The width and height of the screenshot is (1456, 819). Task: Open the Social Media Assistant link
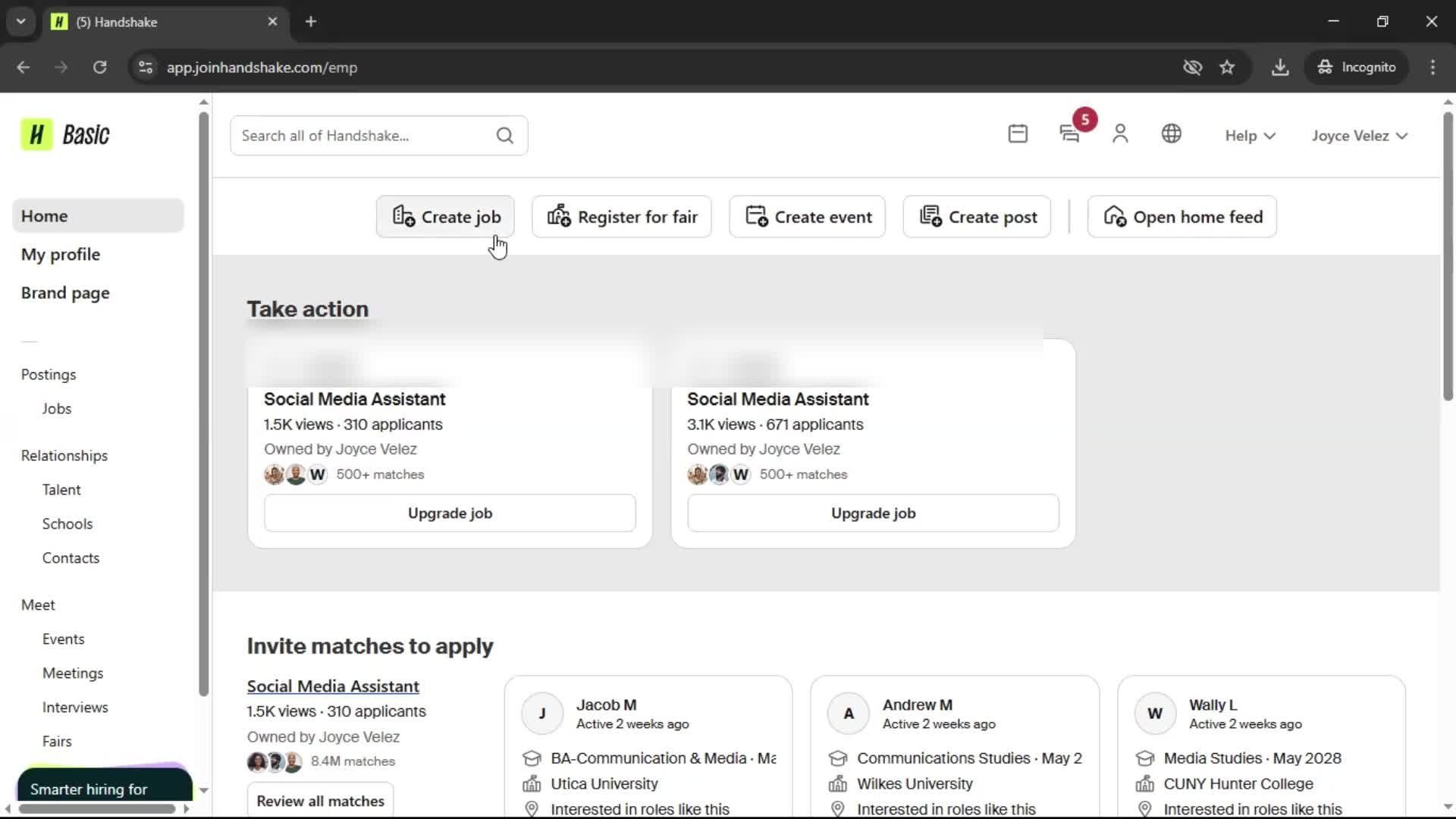point(333,686)
